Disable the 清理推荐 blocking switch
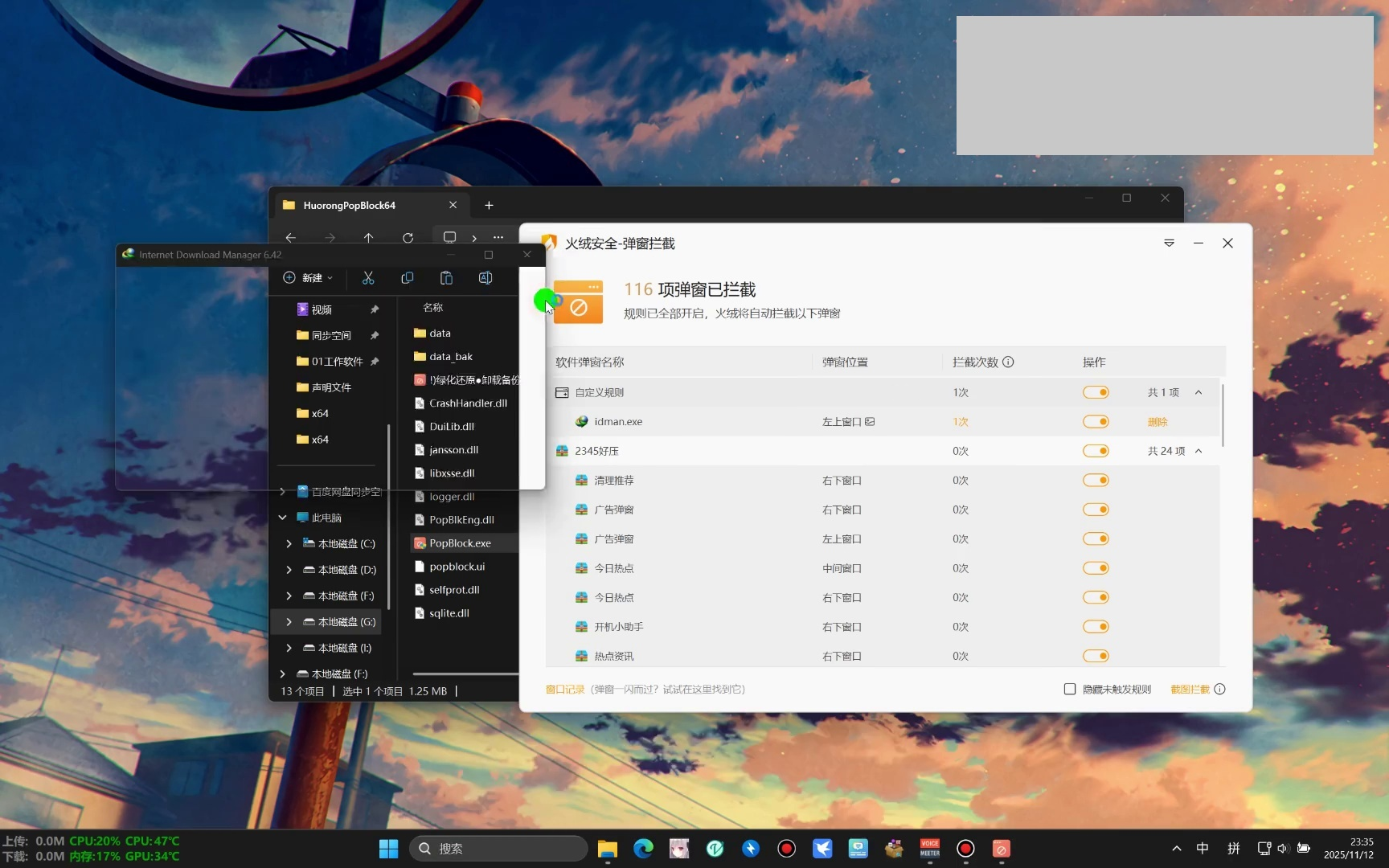Image resolution: width=1389 pixels, height=868 pixels. point(1096,481)
